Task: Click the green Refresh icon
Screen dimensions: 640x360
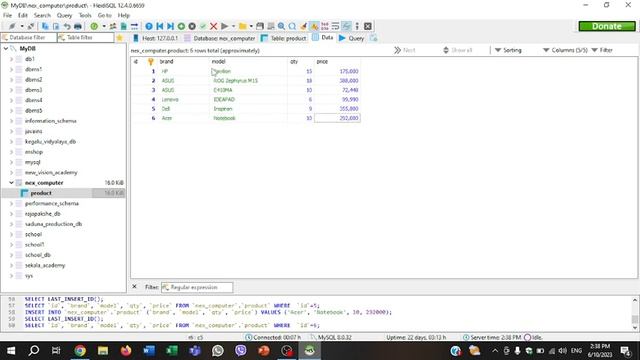Action: [x=94, y=26]
